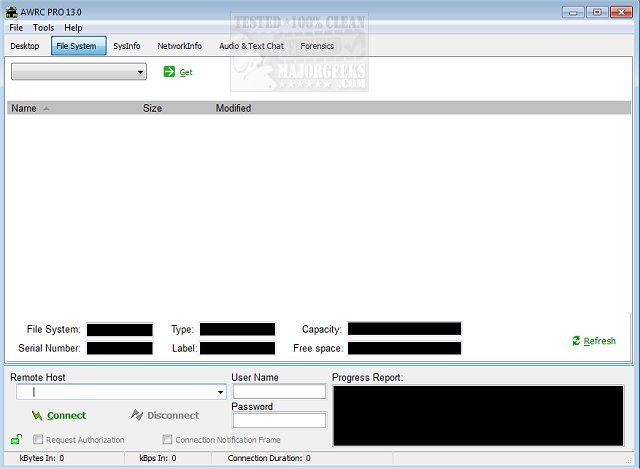Focus the User Name field
Screen dimensions: 640x469
pos(279,391)
